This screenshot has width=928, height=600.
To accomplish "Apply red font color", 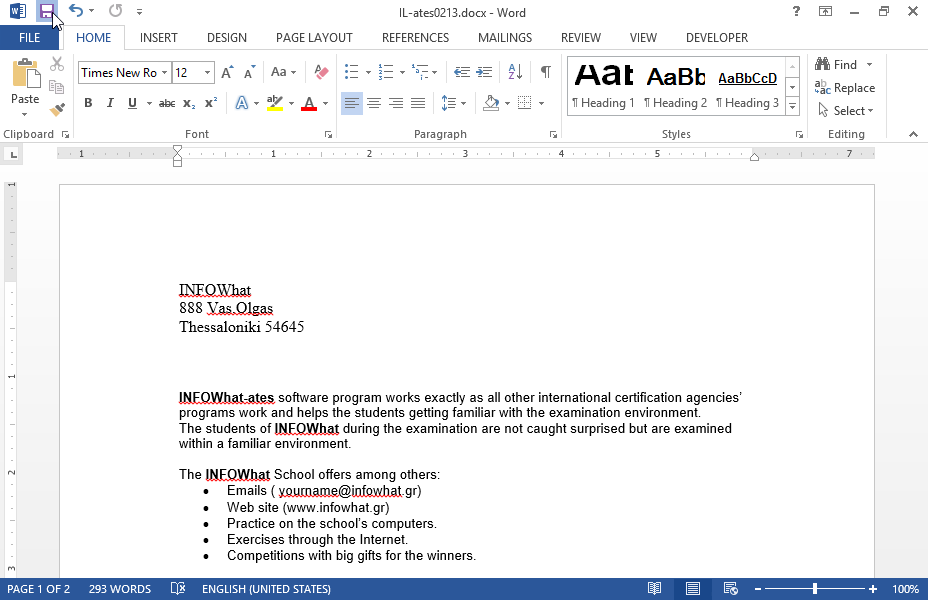I will point(309,104).
